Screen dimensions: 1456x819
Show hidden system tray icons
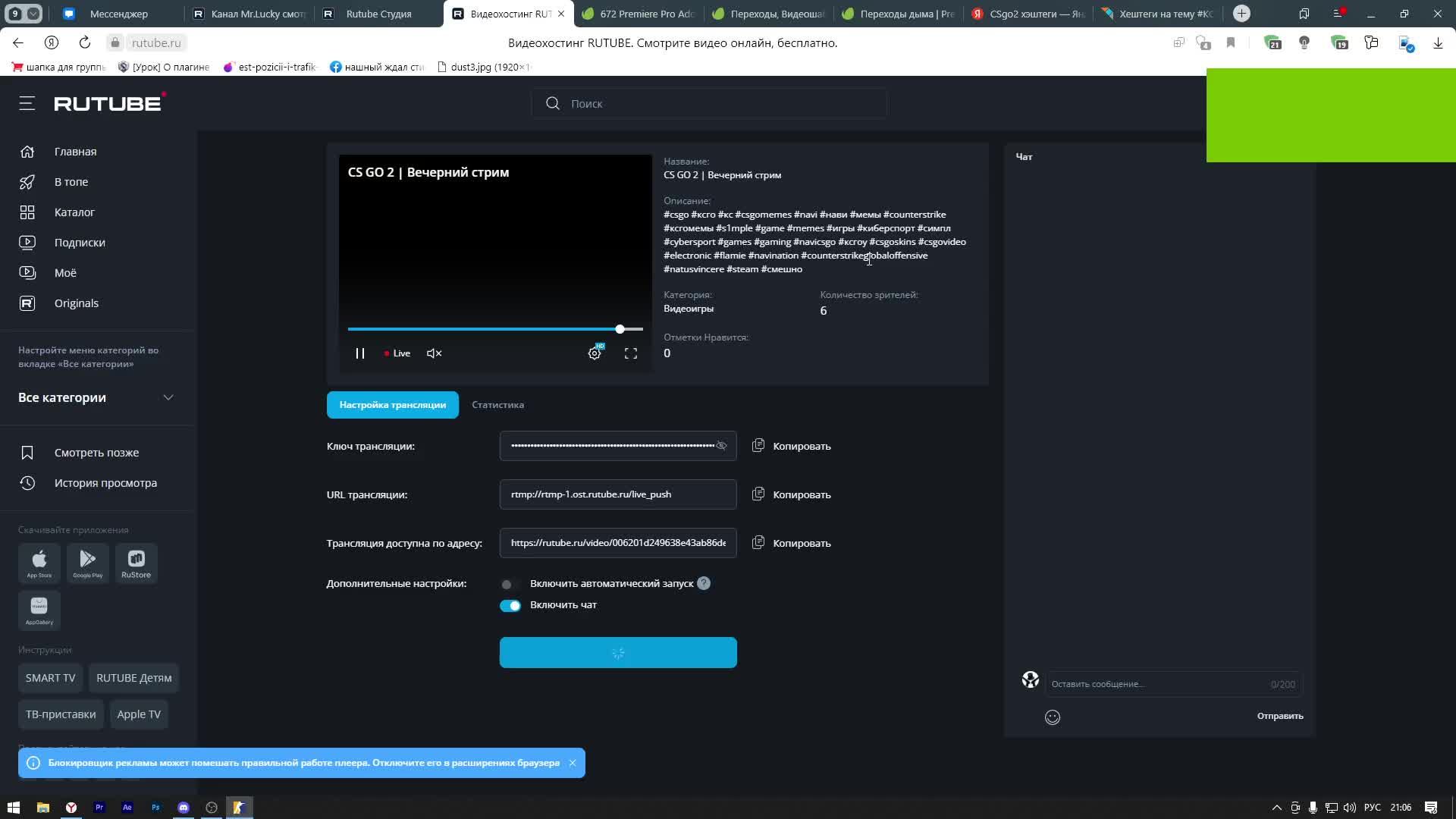pyautogui.click(x=1276, y=808)
